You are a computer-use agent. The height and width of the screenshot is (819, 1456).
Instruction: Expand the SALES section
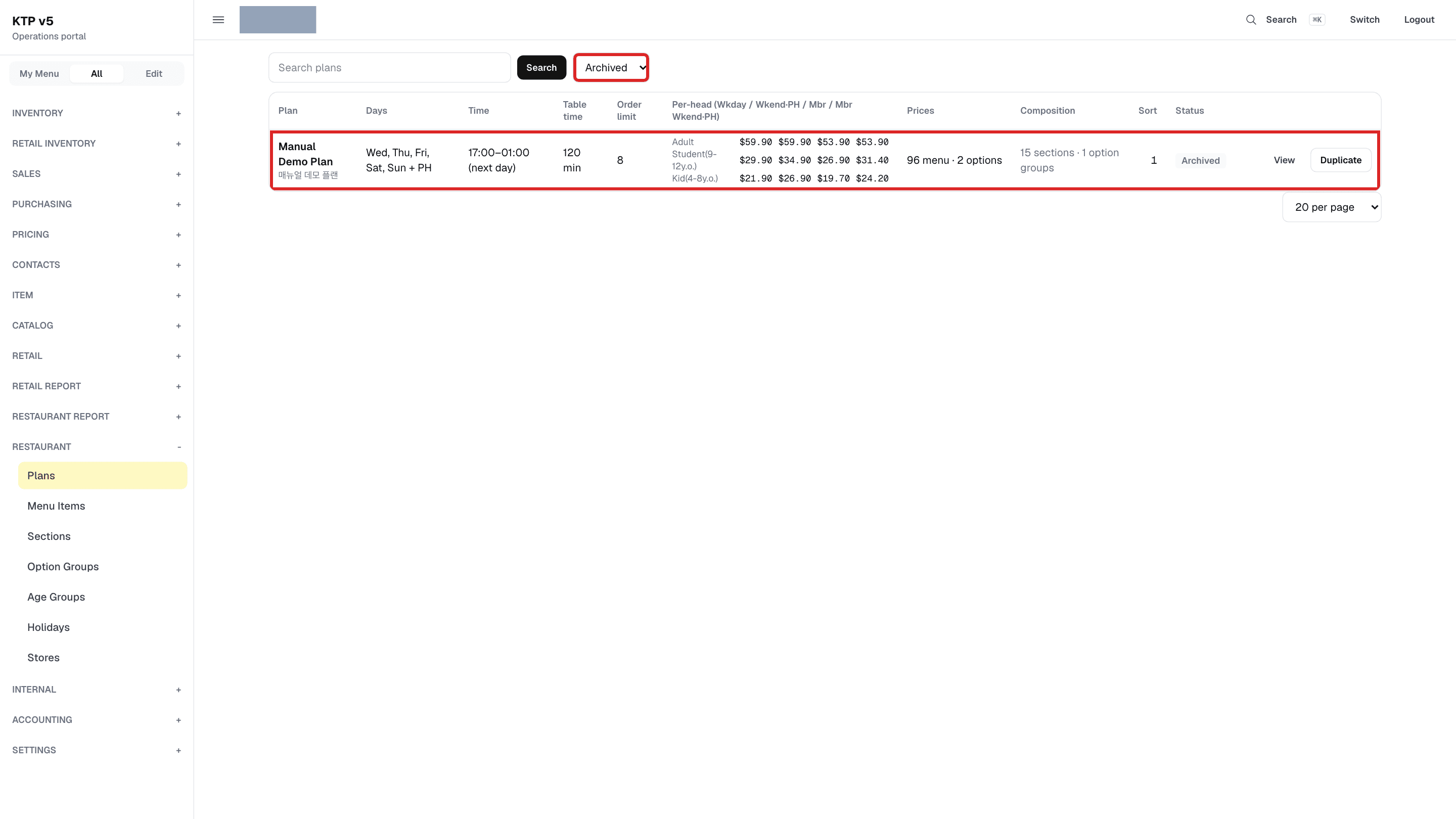pos(97,174)
